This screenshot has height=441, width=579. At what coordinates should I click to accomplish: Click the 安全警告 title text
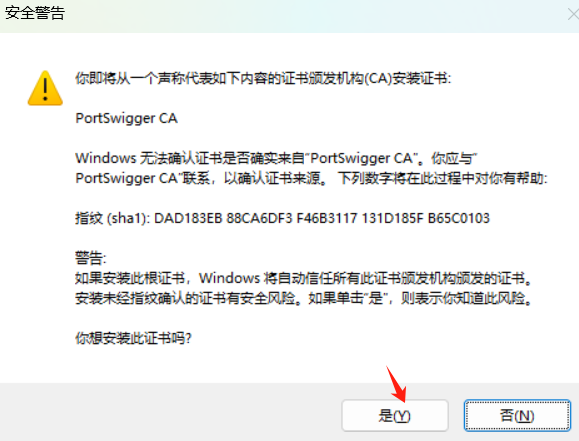(x=35, y=13)
